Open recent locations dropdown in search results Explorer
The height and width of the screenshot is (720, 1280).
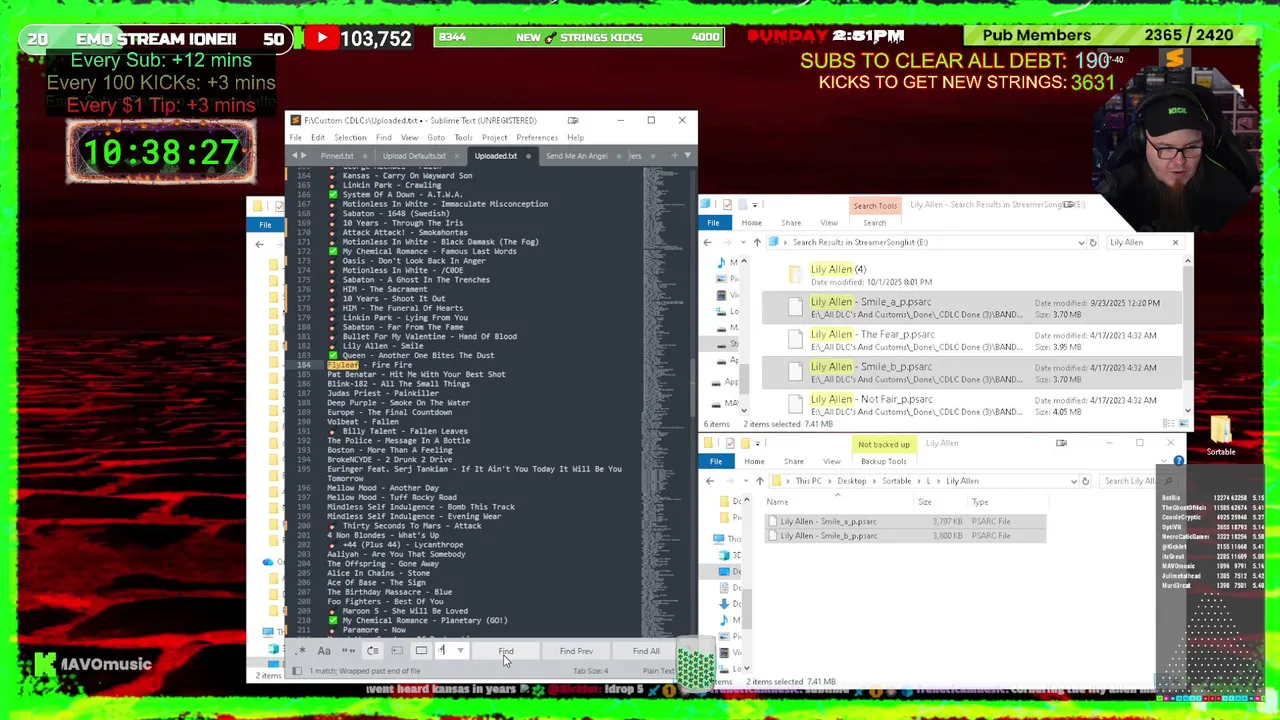click(x=741, y=242)
